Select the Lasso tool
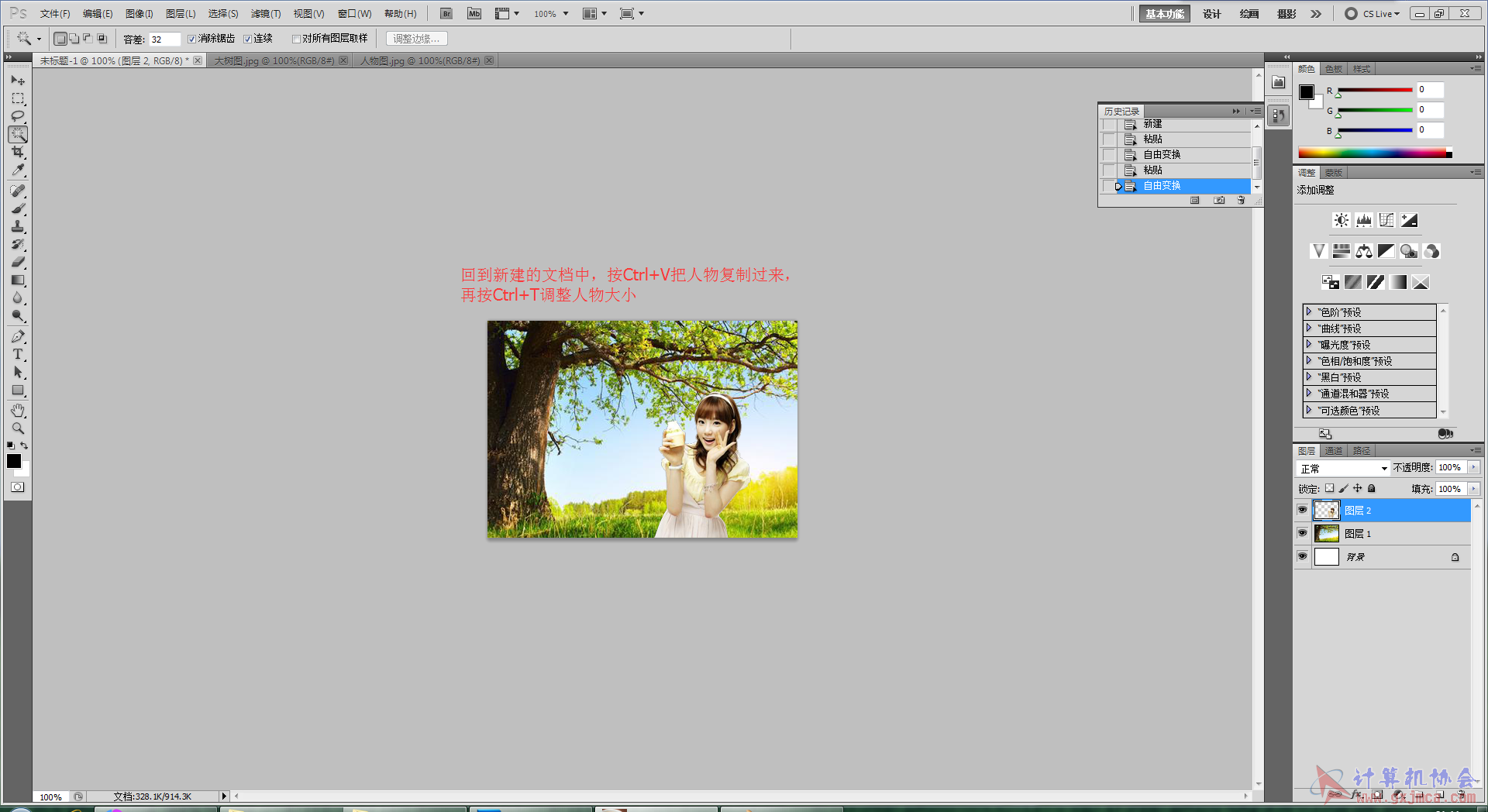This screenshot has width=1488, height=812. tap(18, 116)
